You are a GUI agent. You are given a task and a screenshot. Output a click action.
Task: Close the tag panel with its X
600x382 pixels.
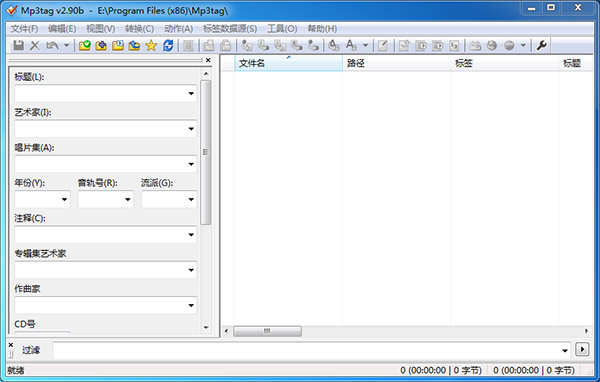[x=208, y=60]
